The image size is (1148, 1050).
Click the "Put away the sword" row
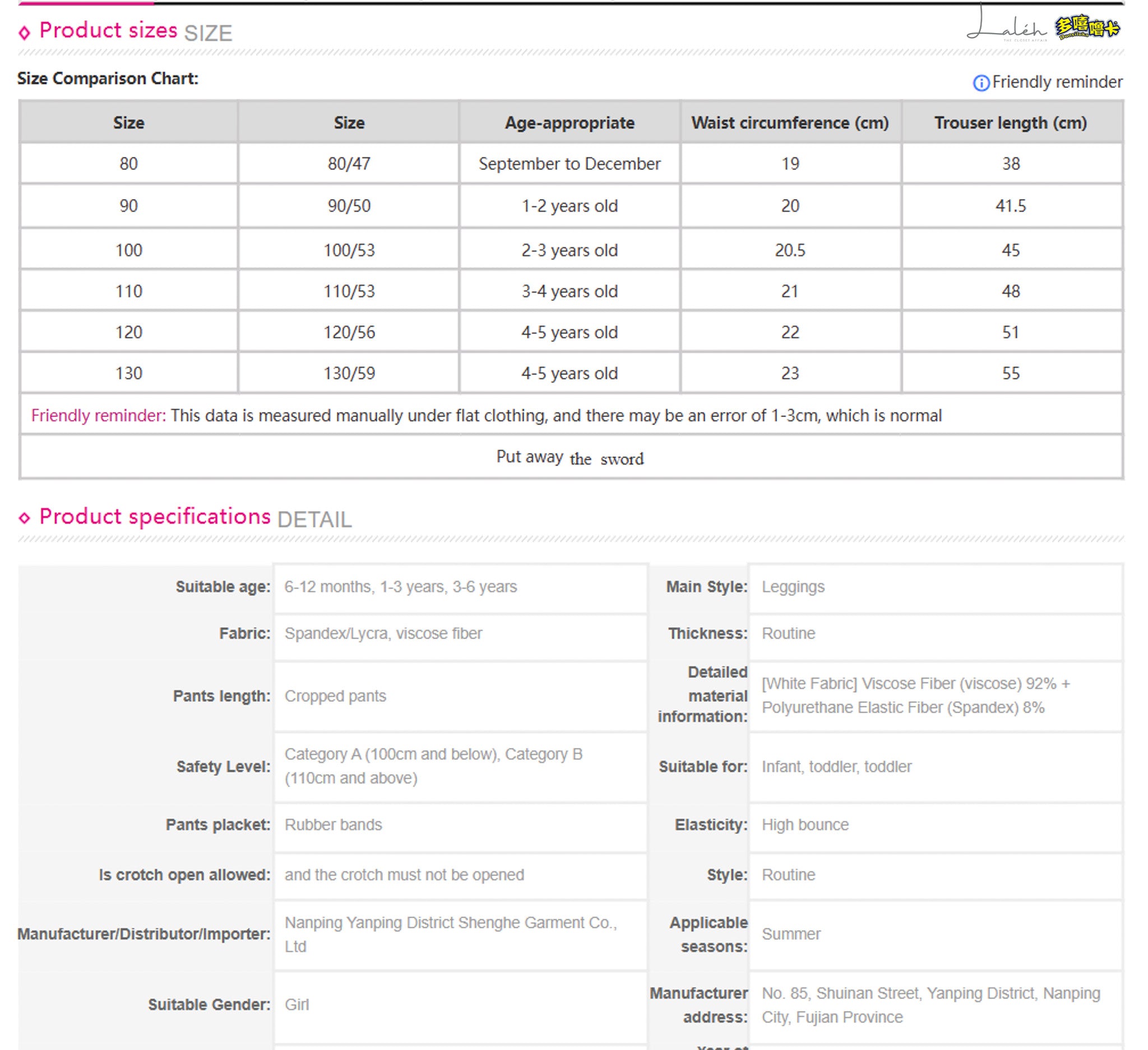tap(571, 457)
